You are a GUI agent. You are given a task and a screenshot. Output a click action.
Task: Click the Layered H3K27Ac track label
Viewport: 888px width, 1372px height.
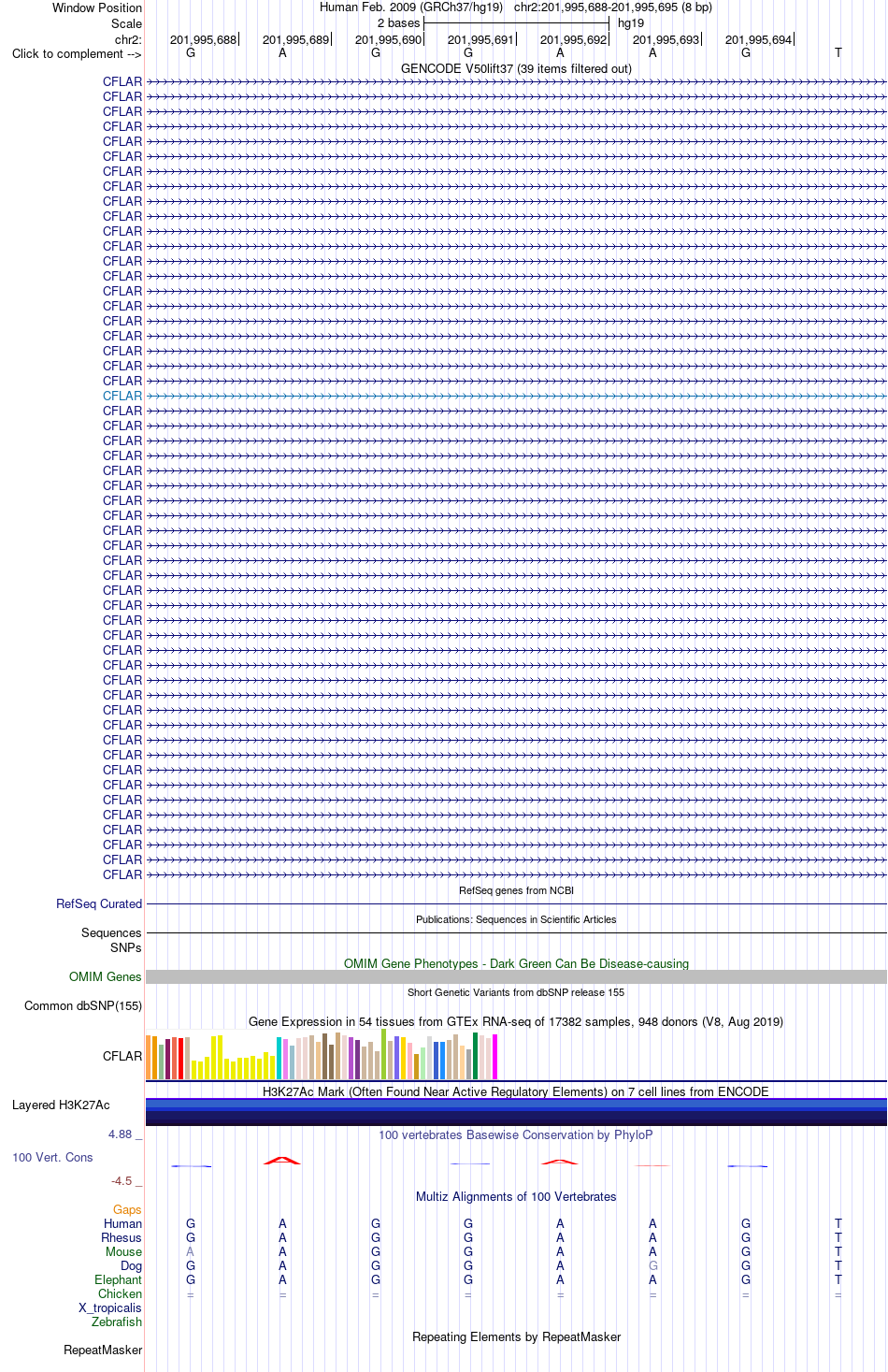[61, 1105]
